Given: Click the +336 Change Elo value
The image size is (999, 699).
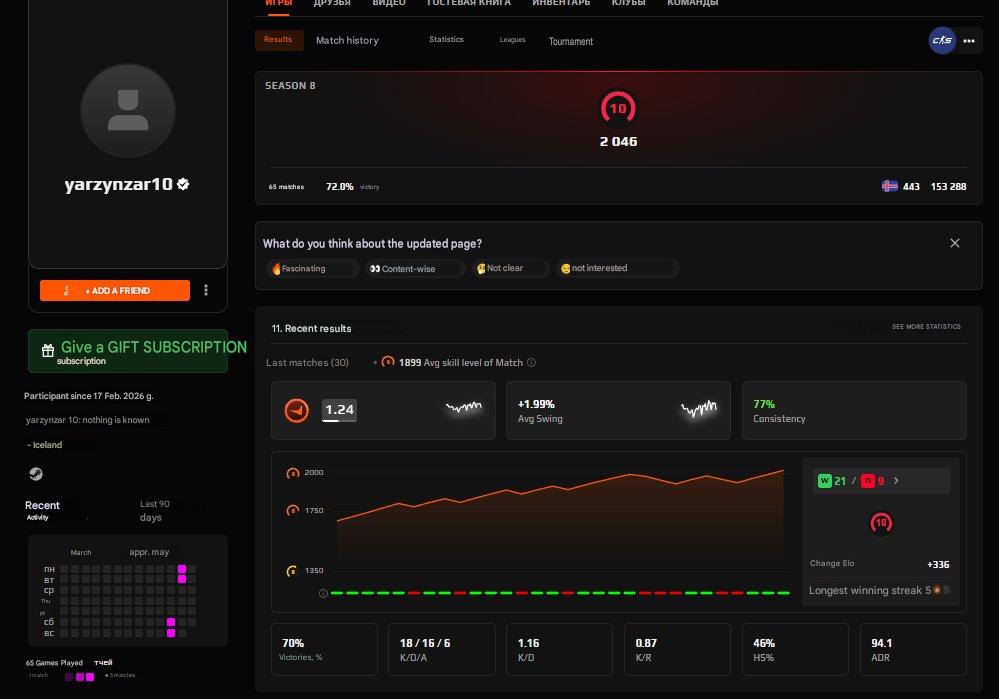Looking at the screenshot, I should point(938,565).
